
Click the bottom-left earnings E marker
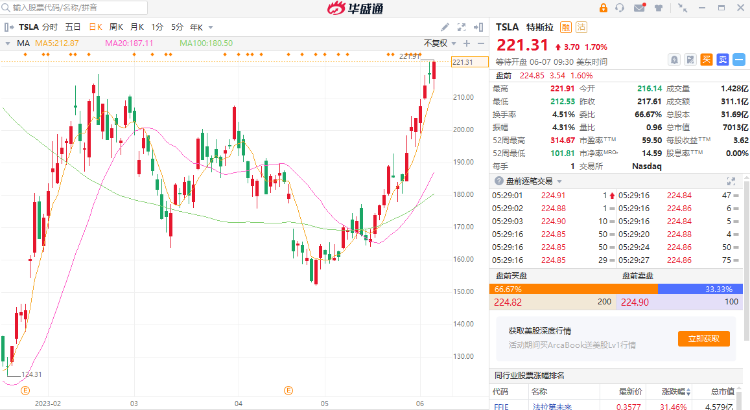[x=25, y=390]
